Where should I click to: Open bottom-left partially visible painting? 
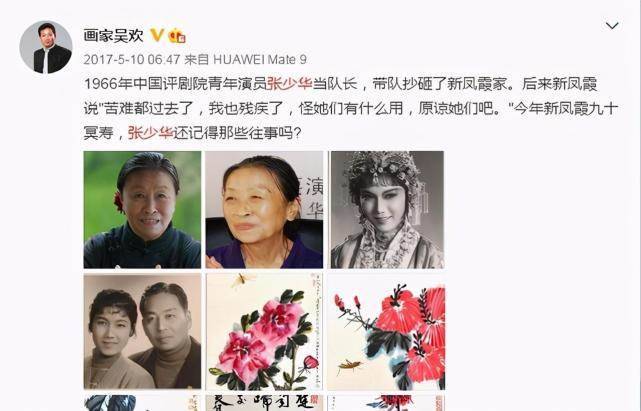tap(142, 403)
